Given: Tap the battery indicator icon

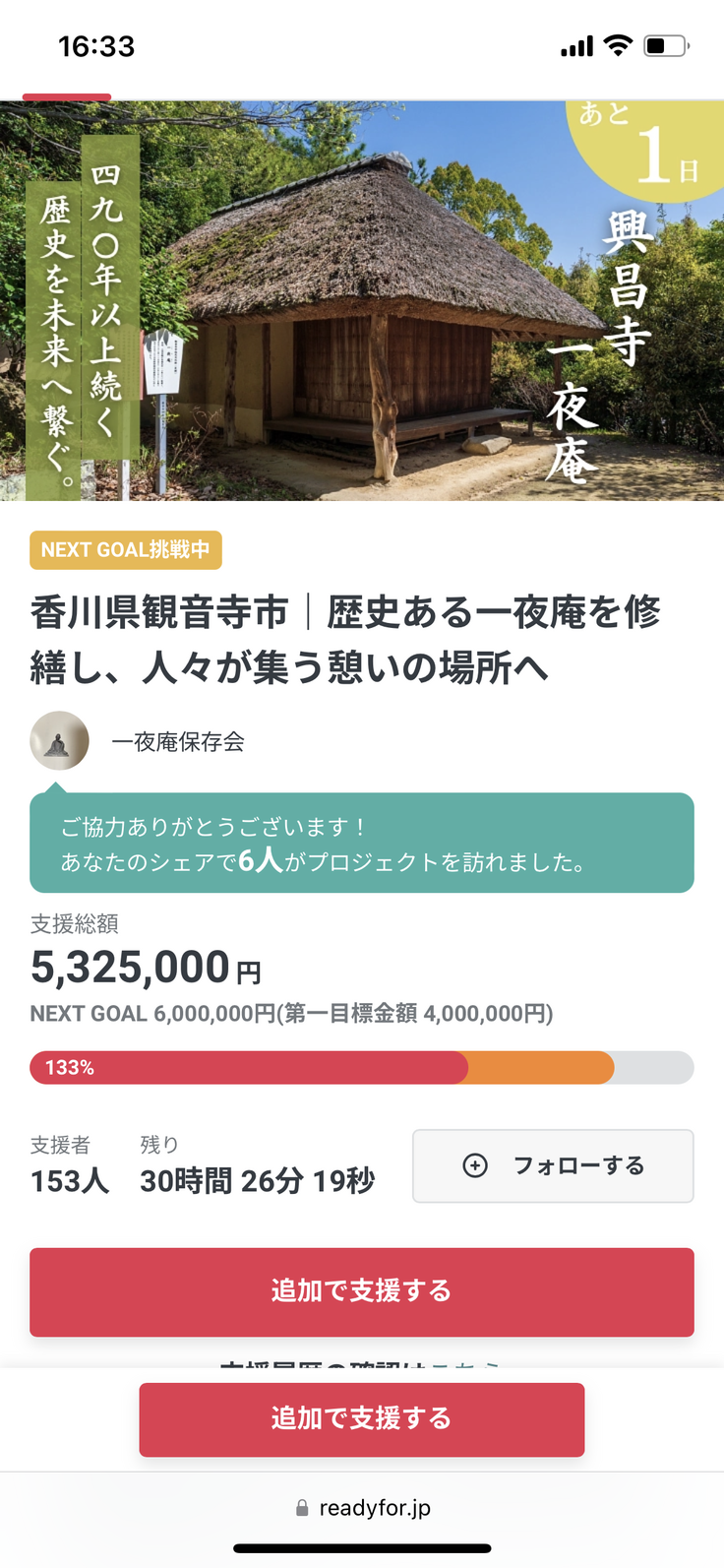Looking at the screenshot, I should (666, 45).
